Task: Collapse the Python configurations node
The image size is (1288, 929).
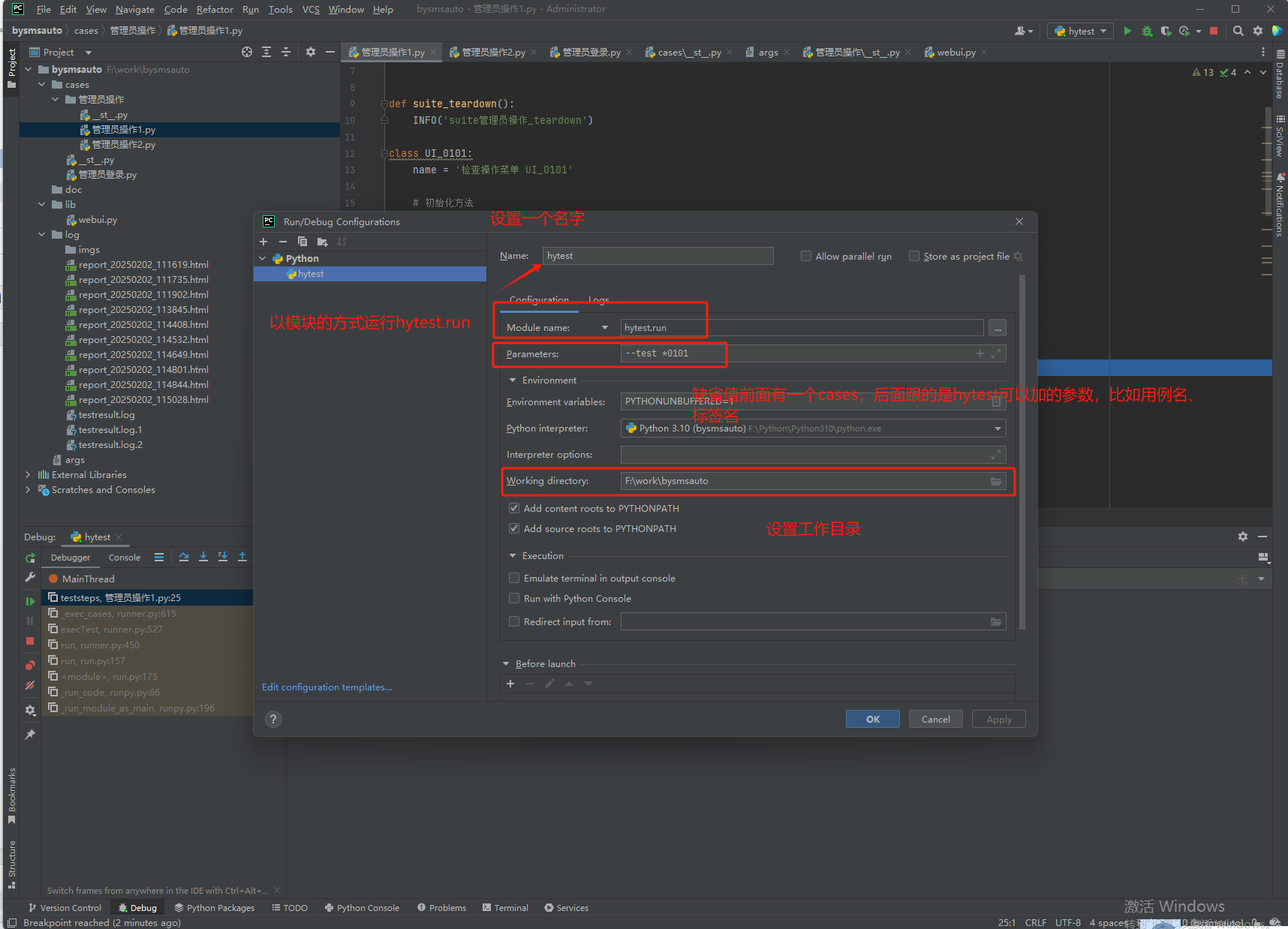Action: tap(263, 258)
